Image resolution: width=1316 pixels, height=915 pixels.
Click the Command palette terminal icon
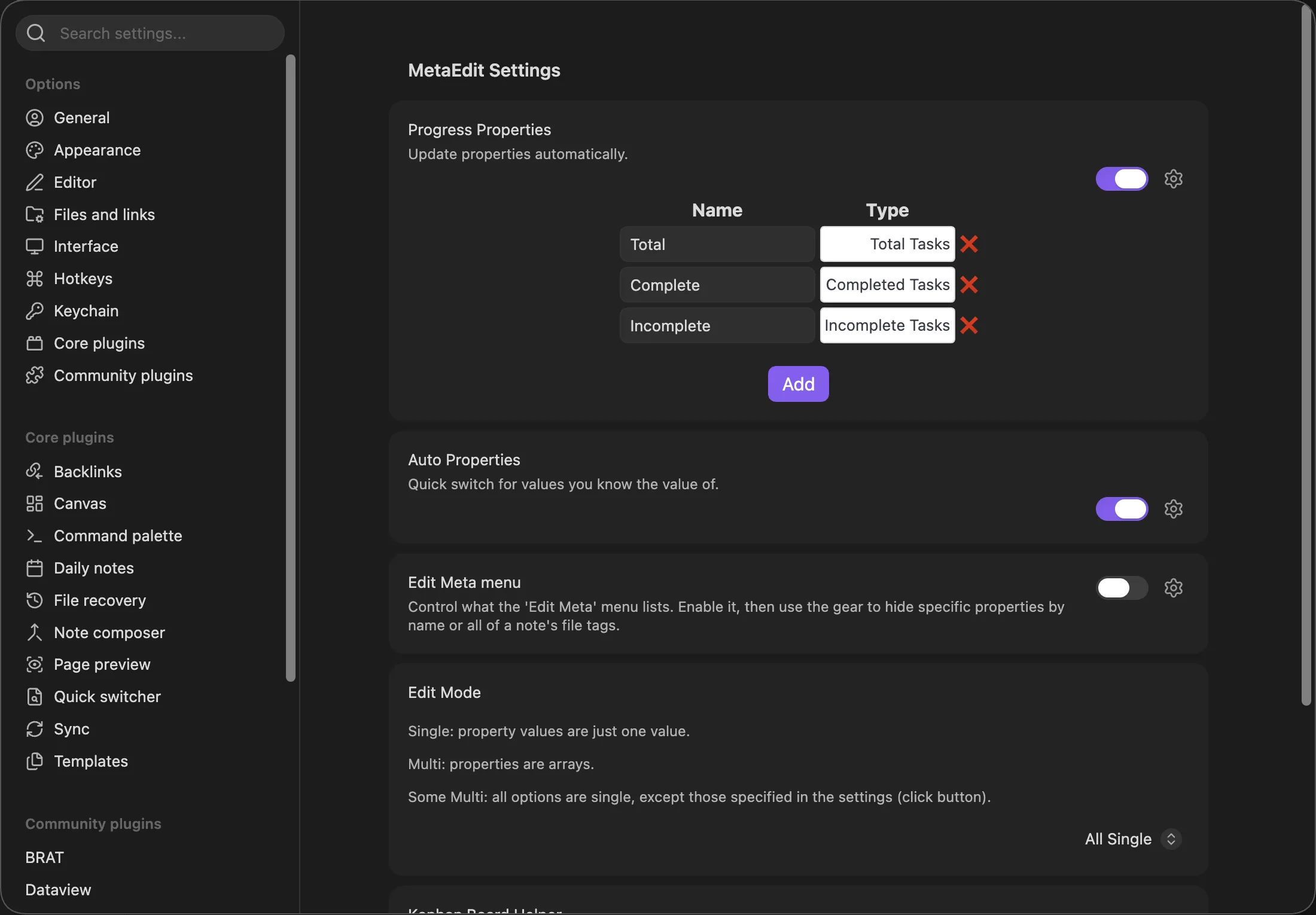(x=35, y=536)
